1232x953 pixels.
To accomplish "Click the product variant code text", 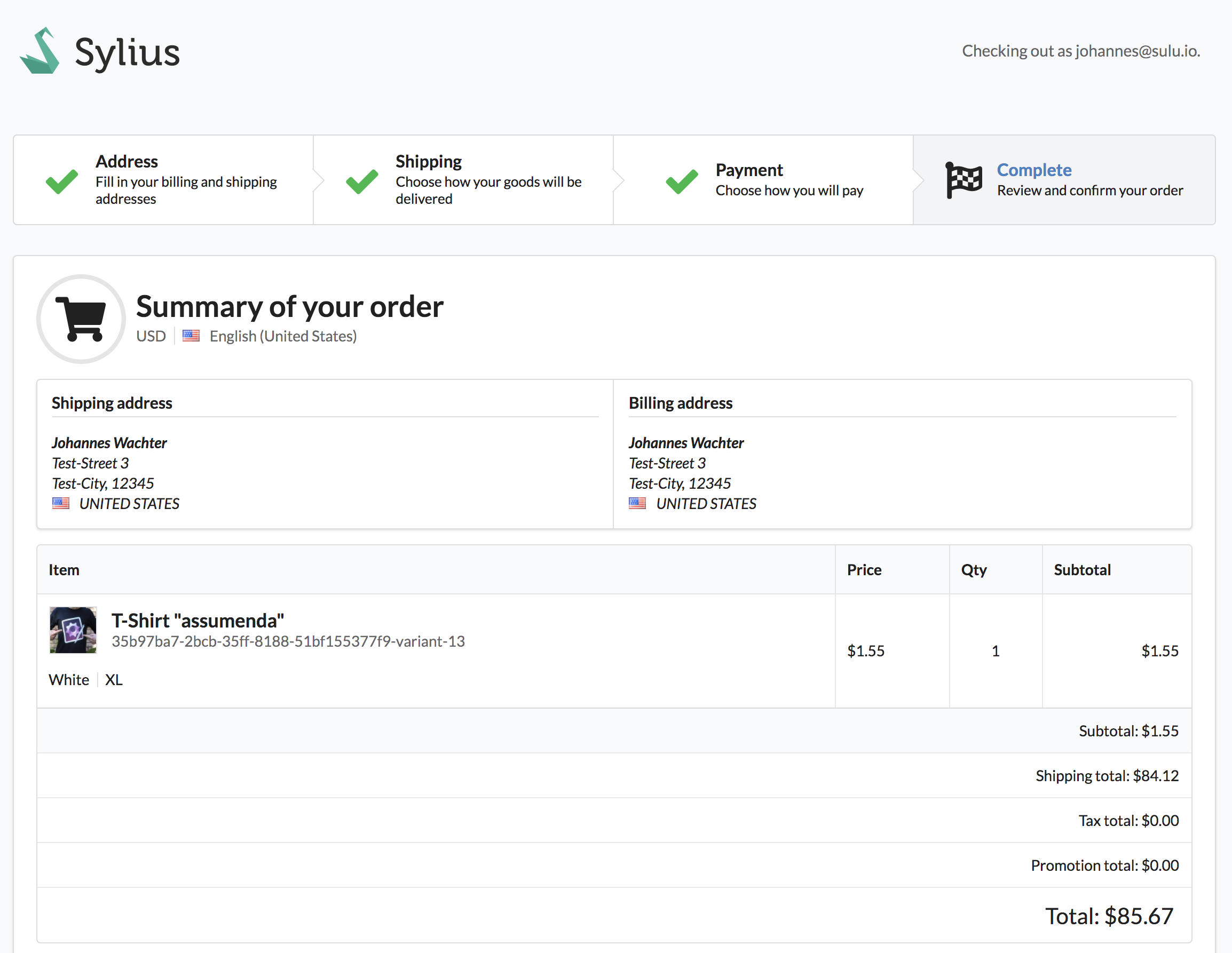I will click(x=288, y=641).
